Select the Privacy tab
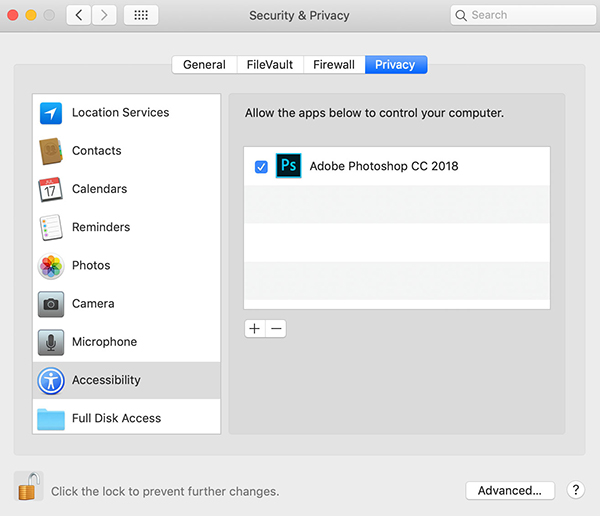 coord(396,64)
